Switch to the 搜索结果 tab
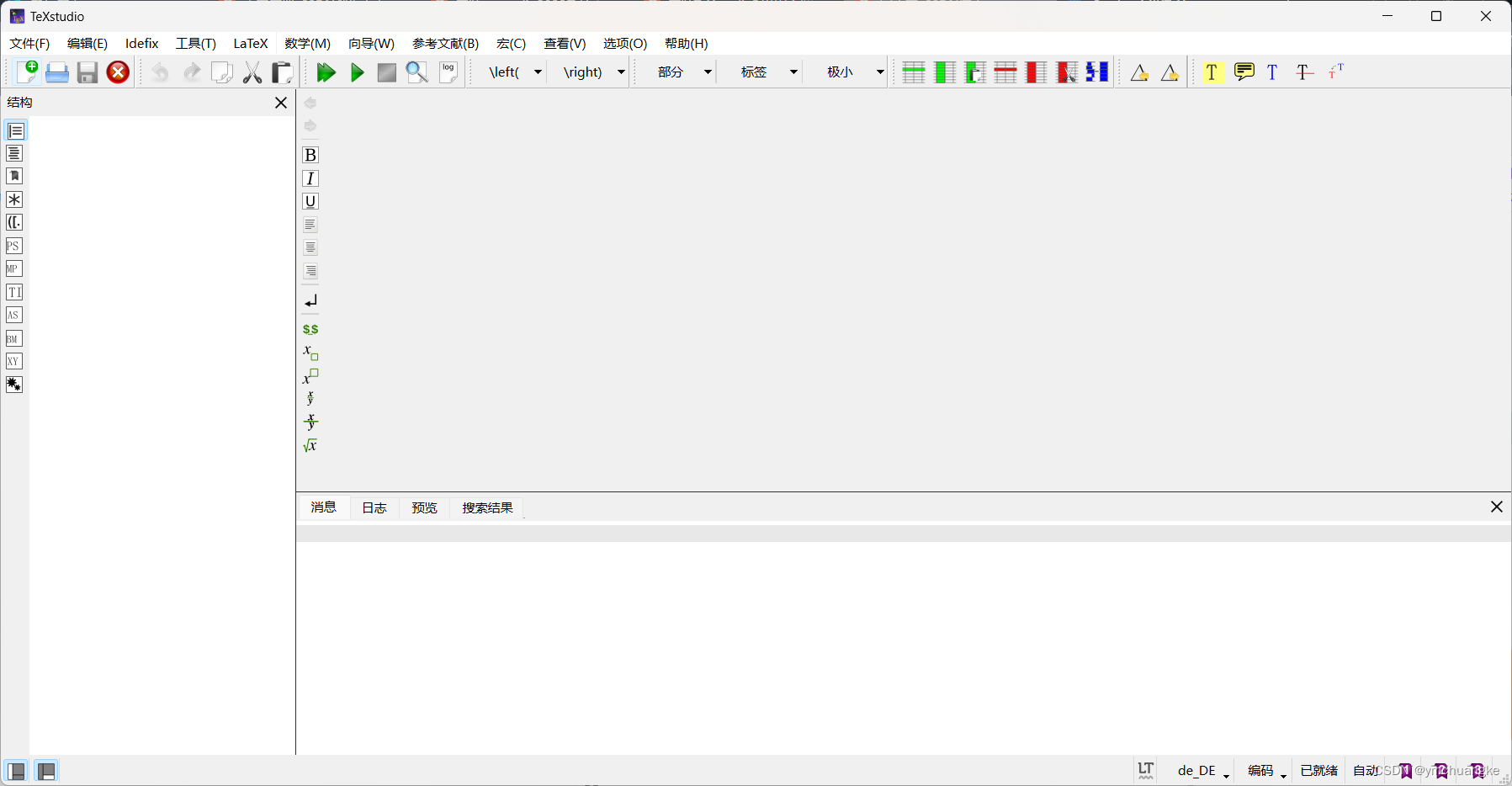The image size is (1512, 786). click(487, 508)
